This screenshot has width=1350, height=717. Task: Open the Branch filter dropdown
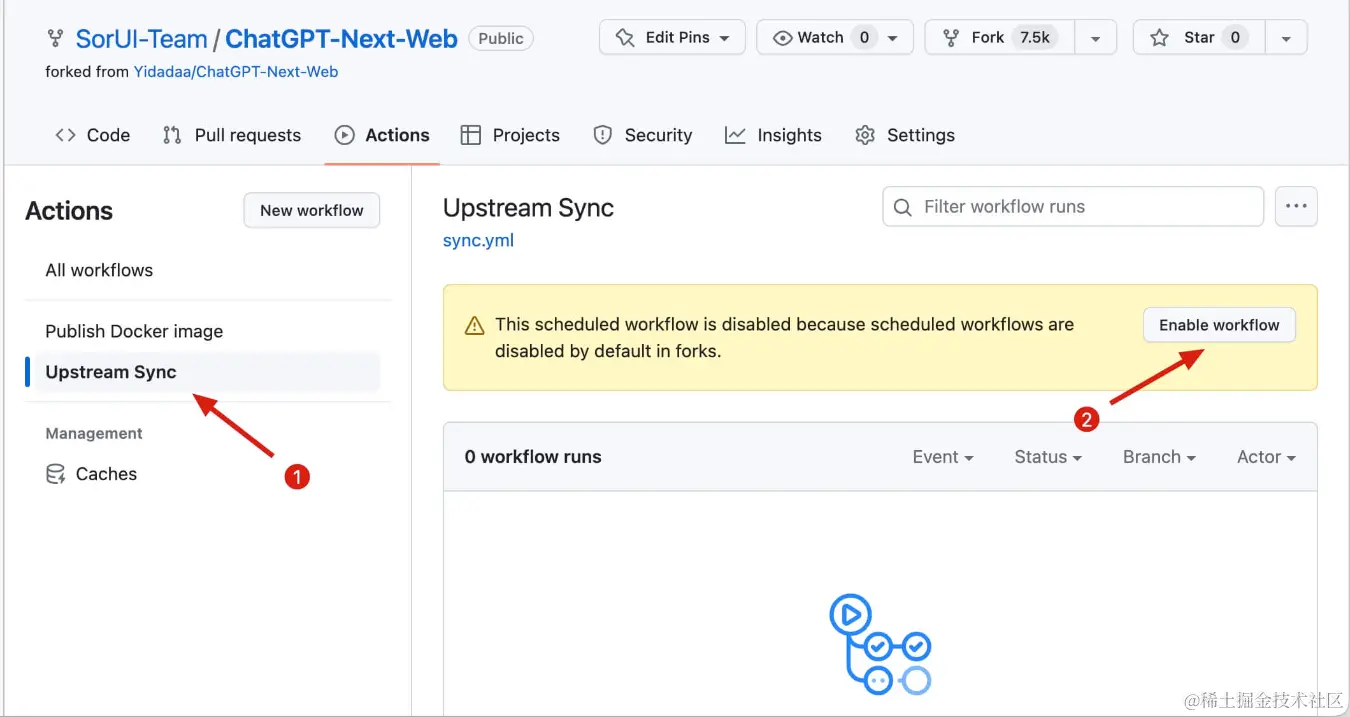pos(1158,457)
